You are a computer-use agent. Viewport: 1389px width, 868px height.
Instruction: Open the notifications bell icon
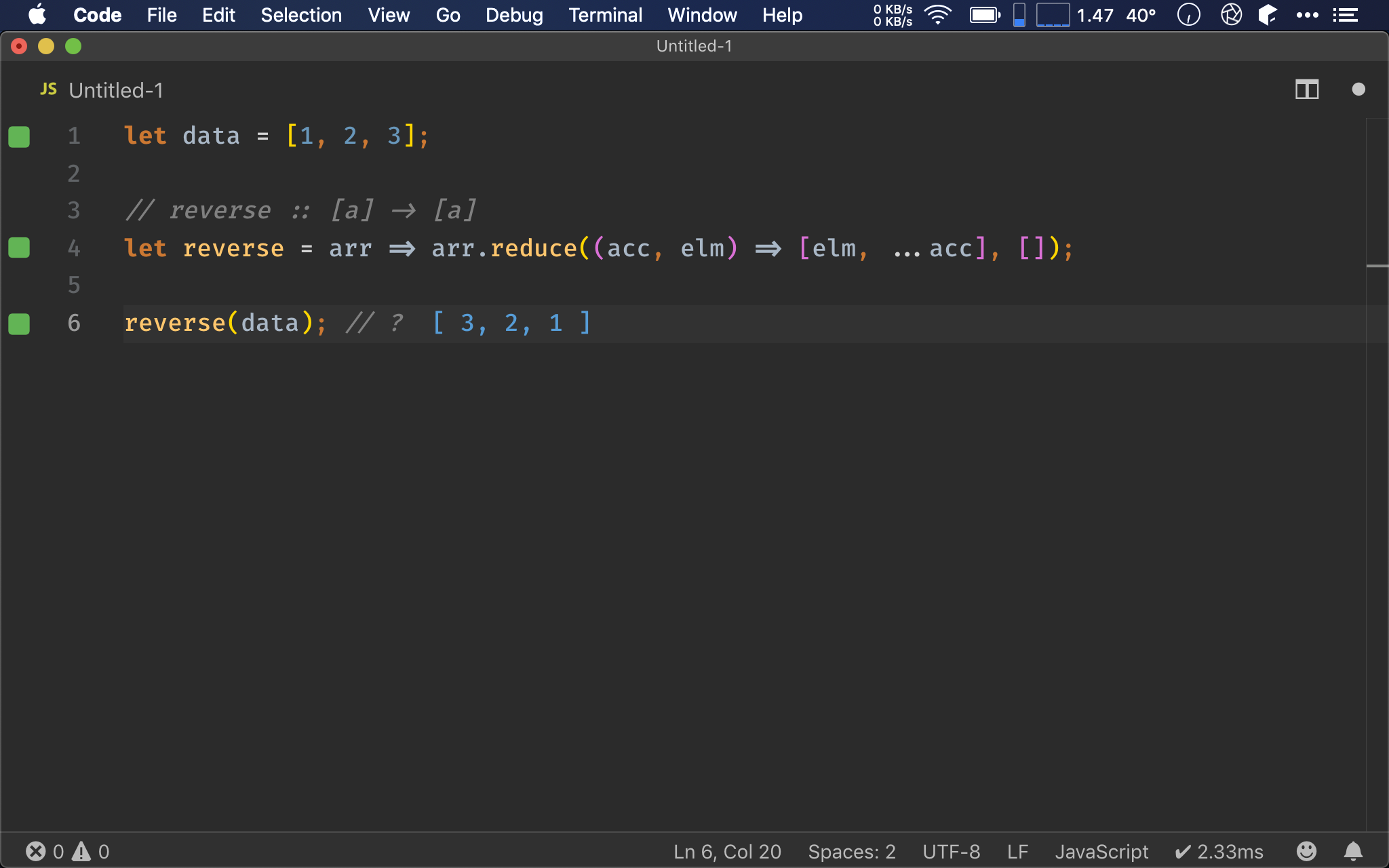pos(1353,851)
